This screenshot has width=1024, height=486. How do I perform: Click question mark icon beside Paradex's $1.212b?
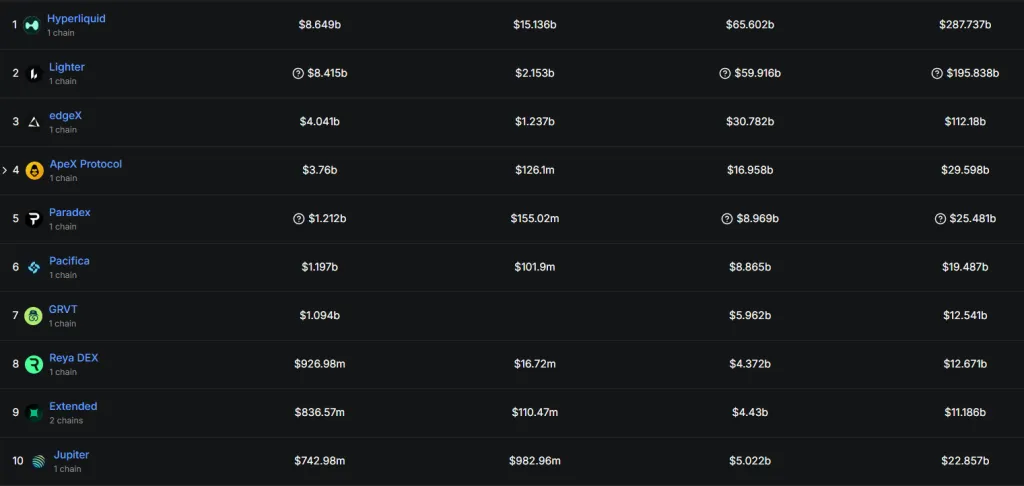[298, 219]
